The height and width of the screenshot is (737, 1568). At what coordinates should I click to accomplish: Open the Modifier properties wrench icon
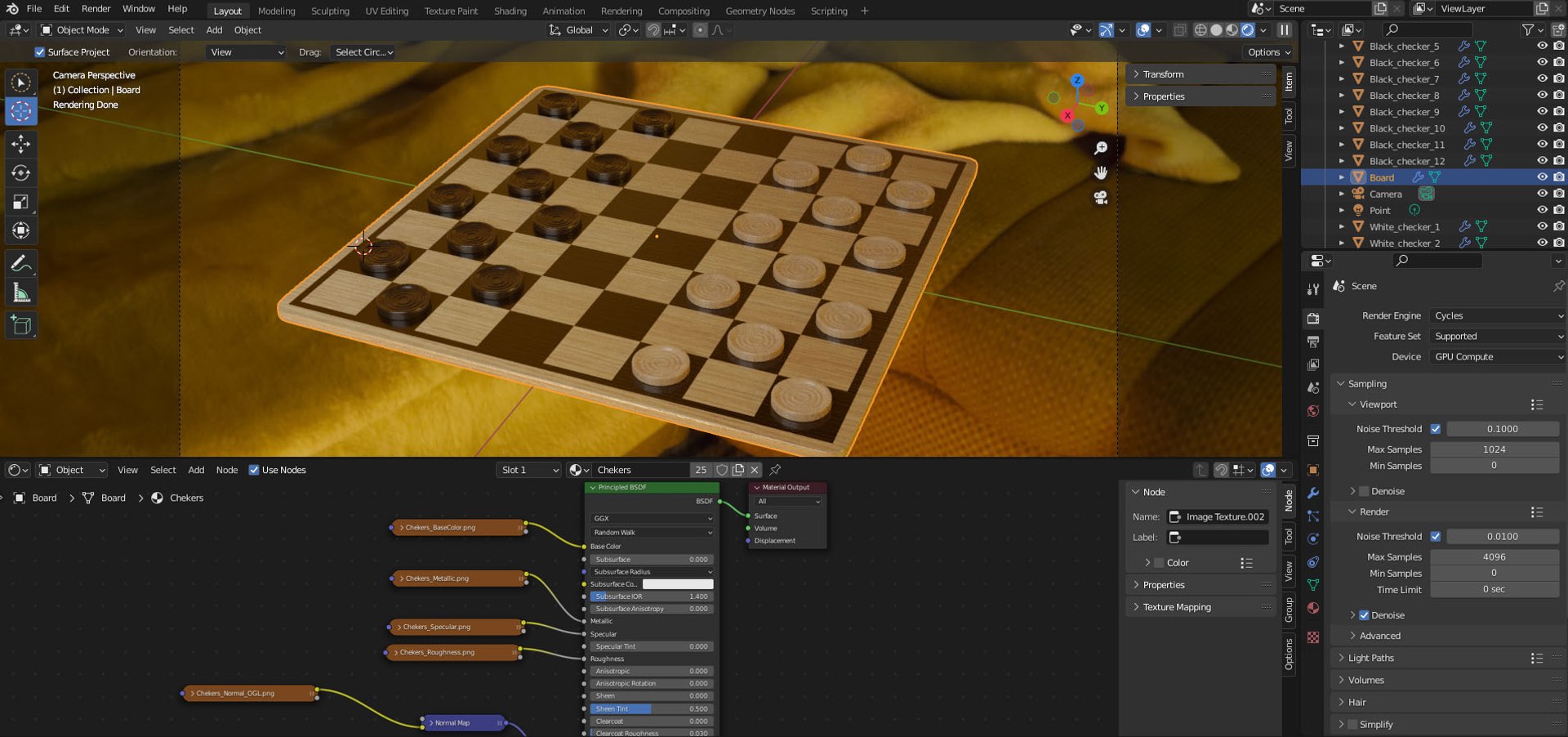(x=1313, y=494)
